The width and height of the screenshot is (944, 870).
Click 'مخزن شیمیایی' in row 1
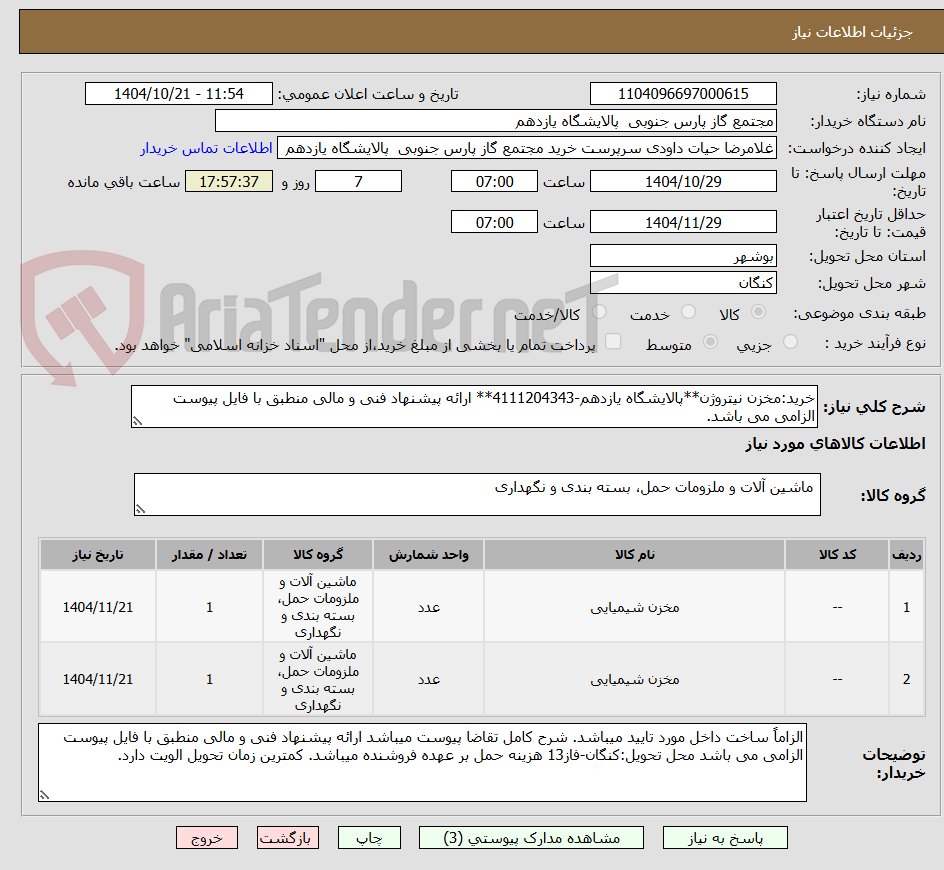[x=635, y=607]
